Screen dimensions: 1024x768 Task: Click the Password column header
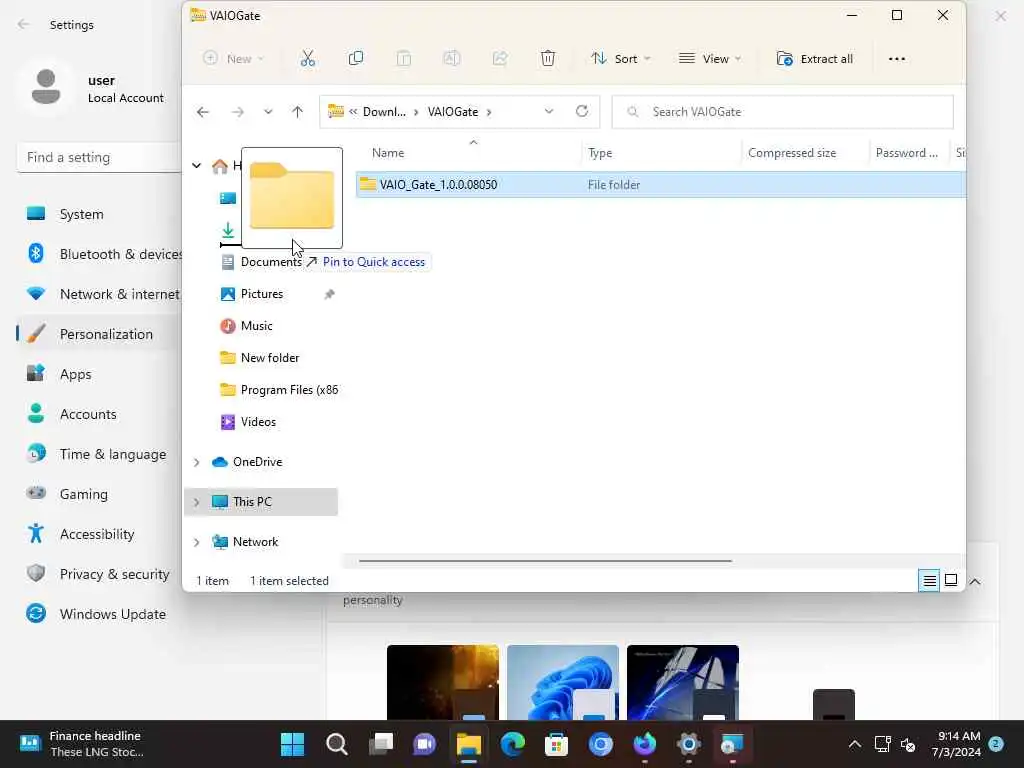[906, 153]
